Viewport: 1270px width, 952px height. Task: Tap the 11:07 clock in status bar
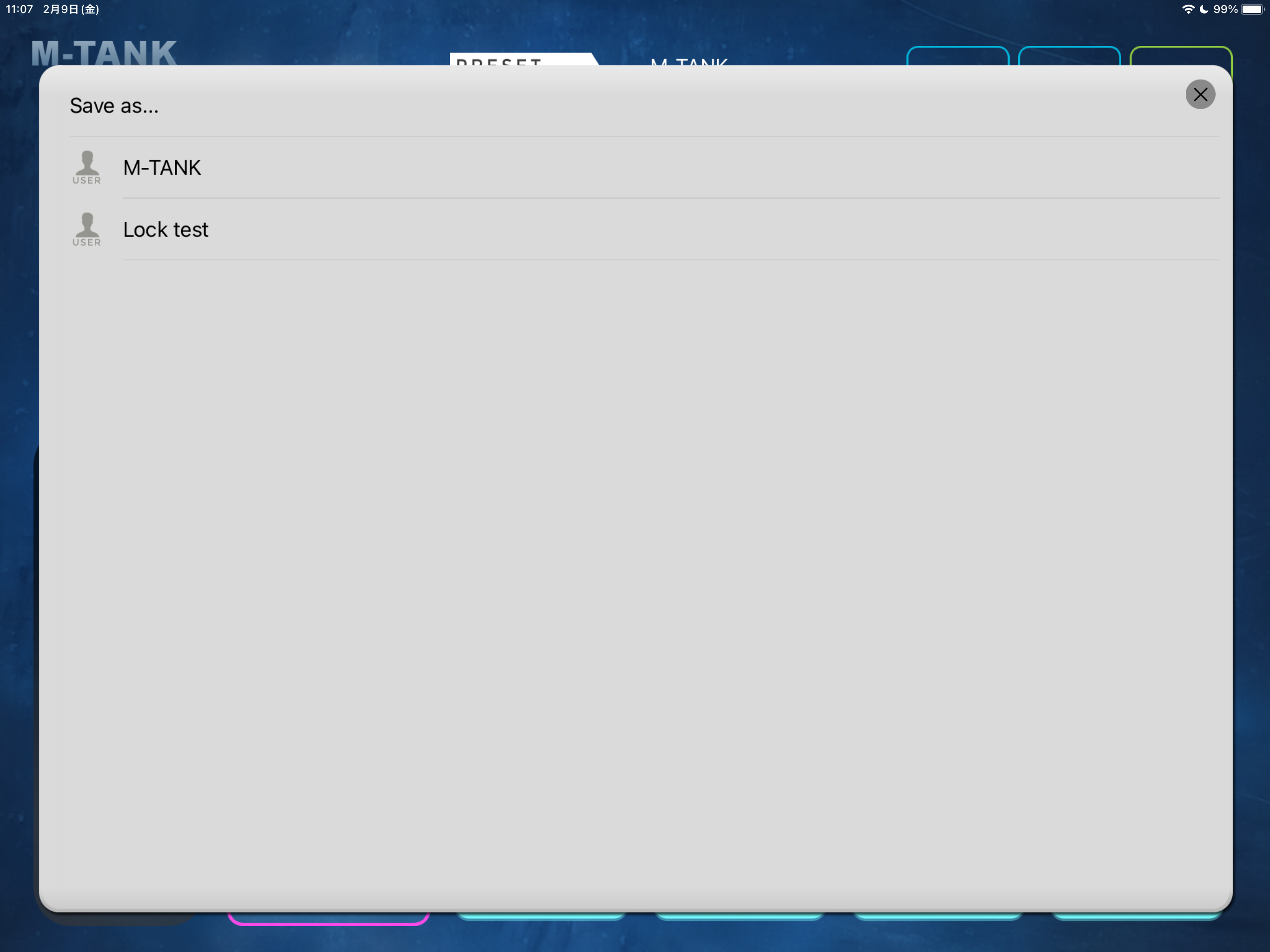pos(19,9)
